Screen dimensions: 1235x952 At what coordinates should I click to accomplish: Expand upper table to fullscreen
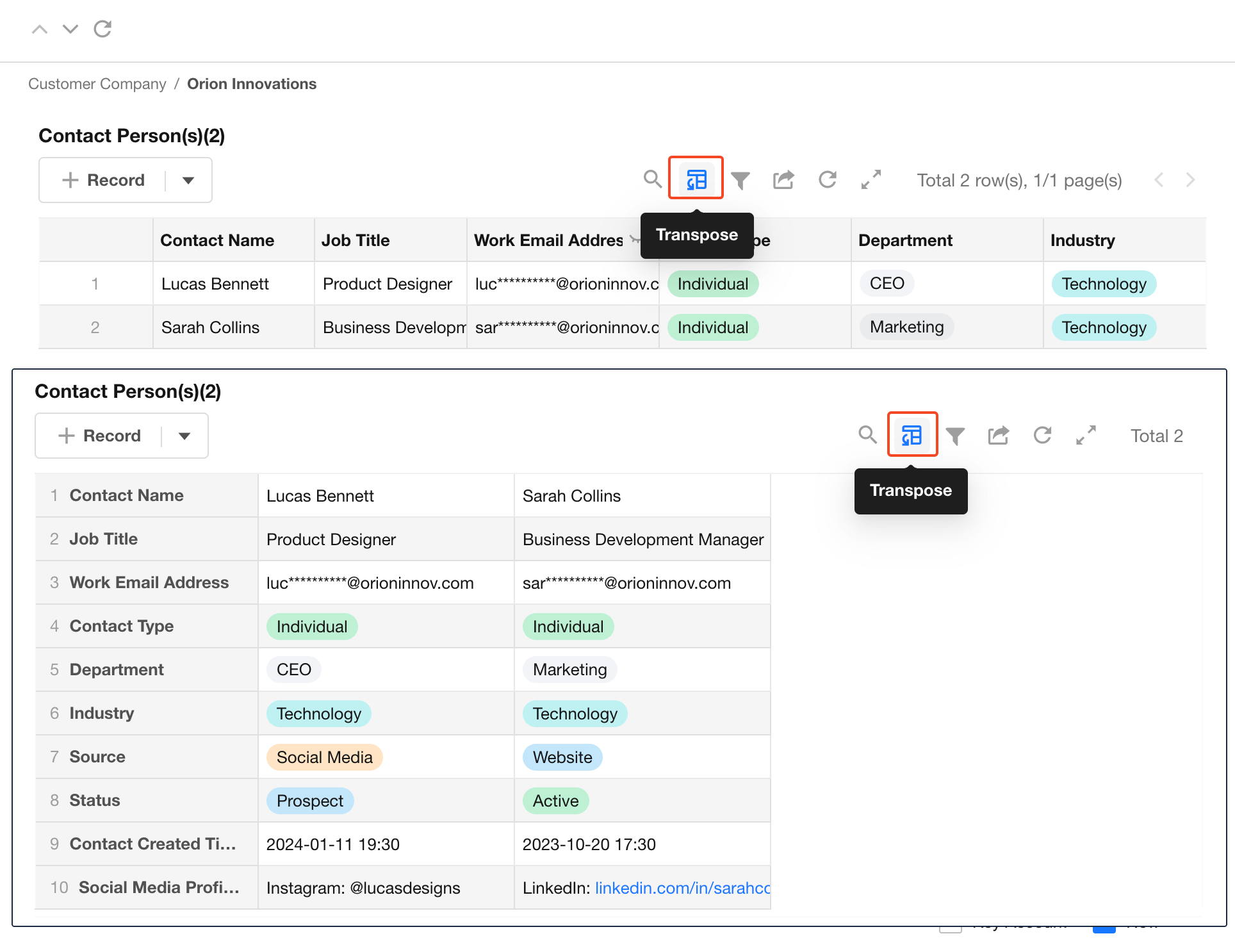tap(871, 179)
